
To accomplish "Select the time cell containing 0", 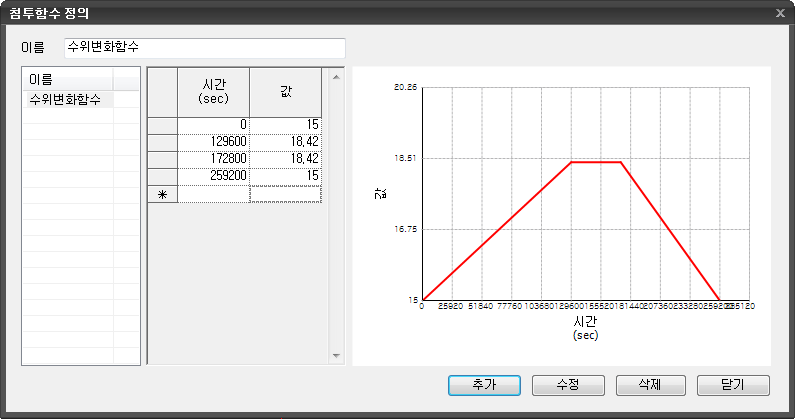I will pos(213,124).
